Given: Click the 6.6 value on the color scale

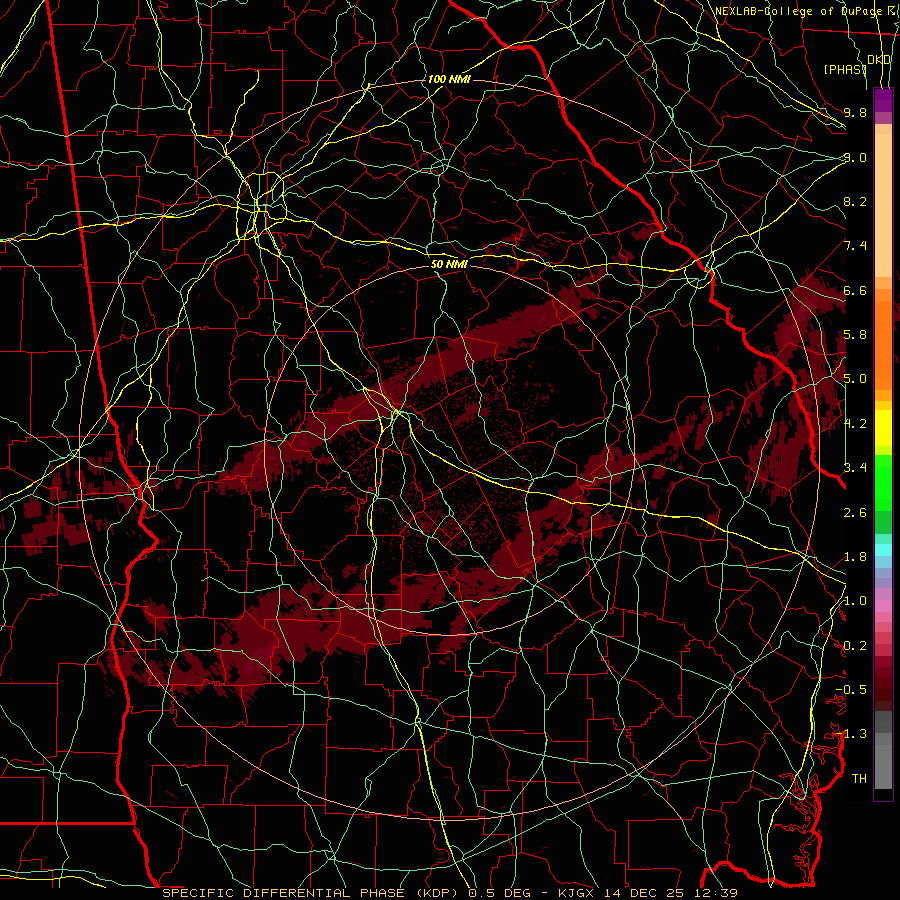Looking at the screenshot, I should tap(855, 290).
